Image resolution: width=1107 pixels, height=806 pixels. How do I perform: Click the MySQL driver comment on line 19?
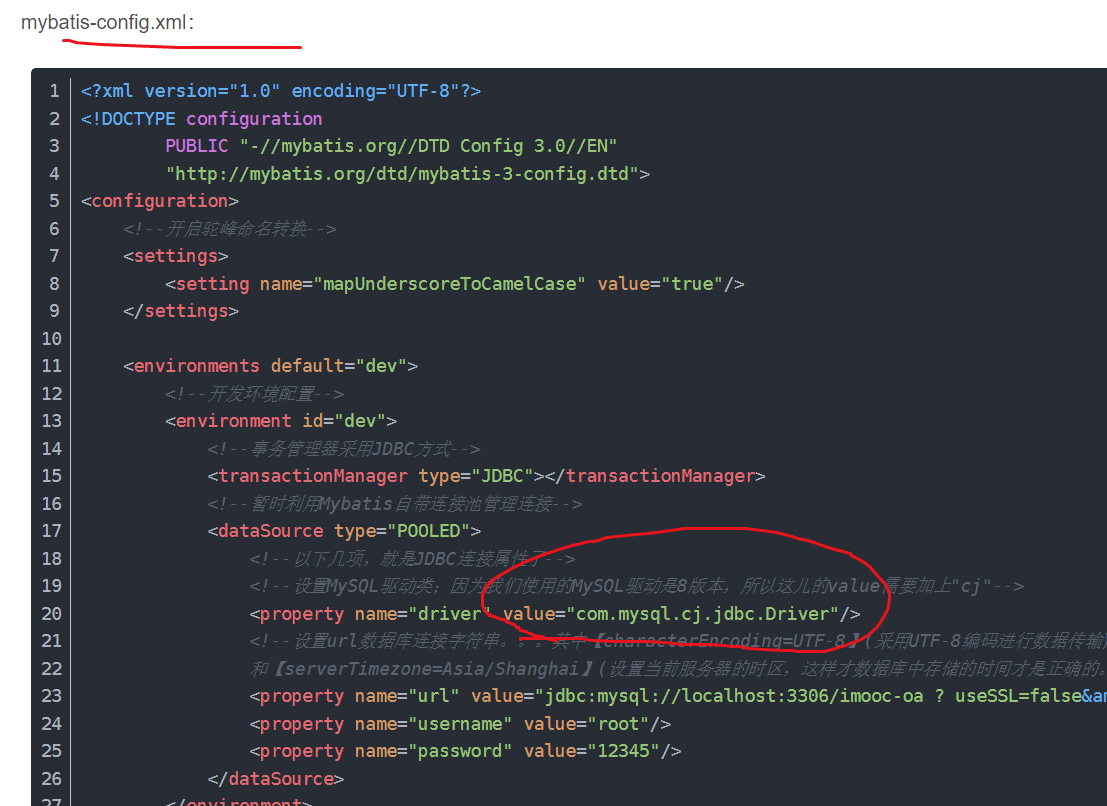coord(636,587)
